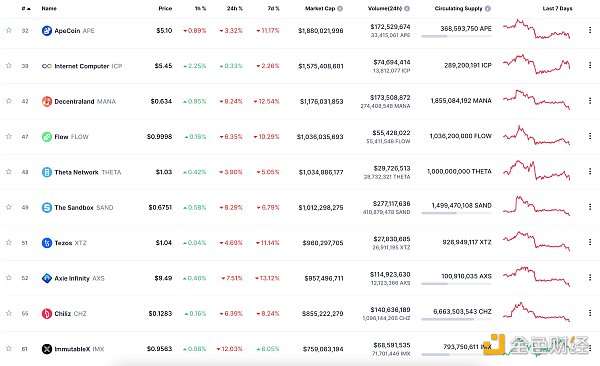600x366 pixels.
Task: Sort table by rank number column
Action: [x=26, y=8]
